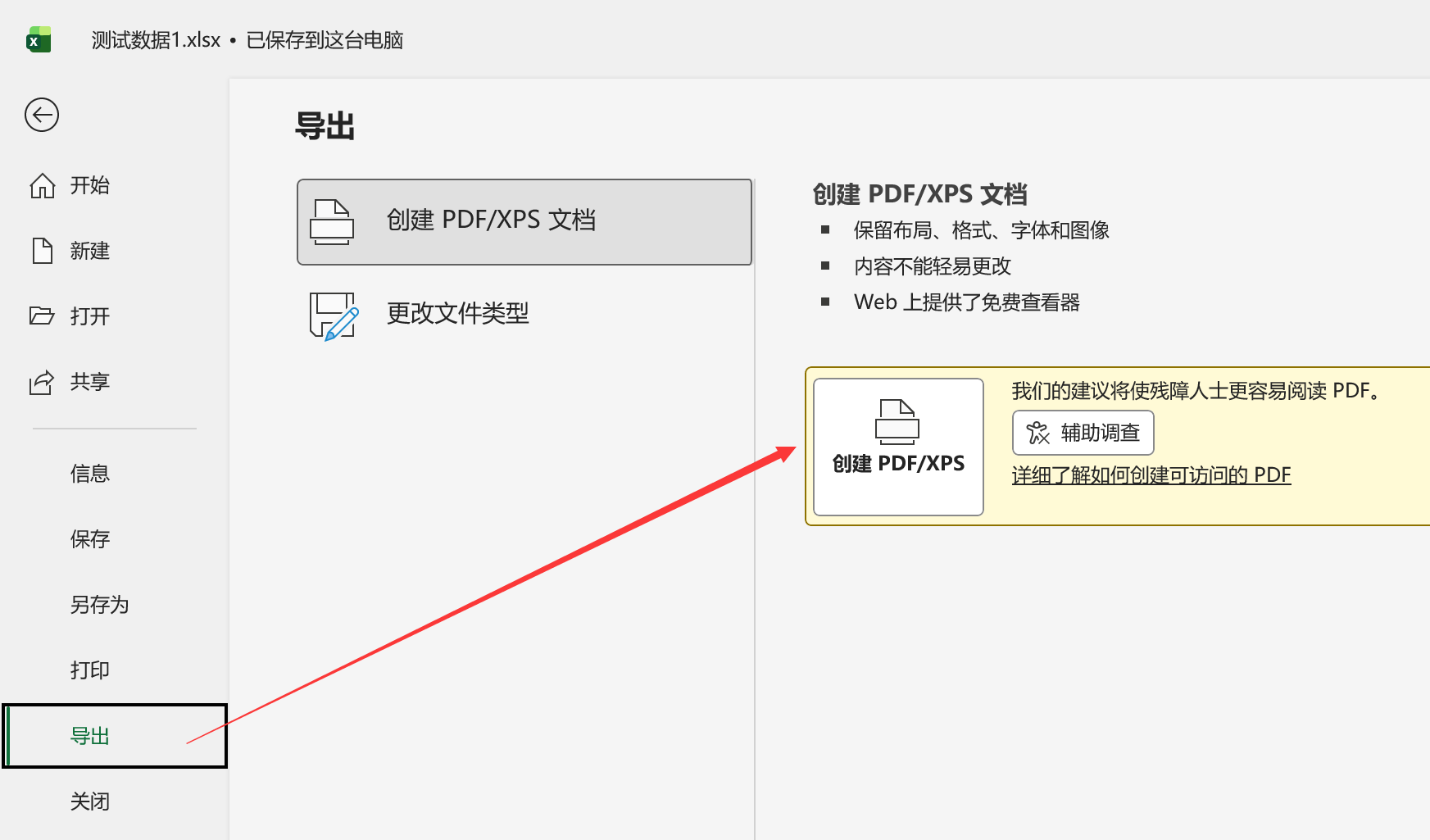This screenshot has height=840, width=1430.
Task: Click the 已保存到这台电脑 save status text
Action: tap(325, 40)
